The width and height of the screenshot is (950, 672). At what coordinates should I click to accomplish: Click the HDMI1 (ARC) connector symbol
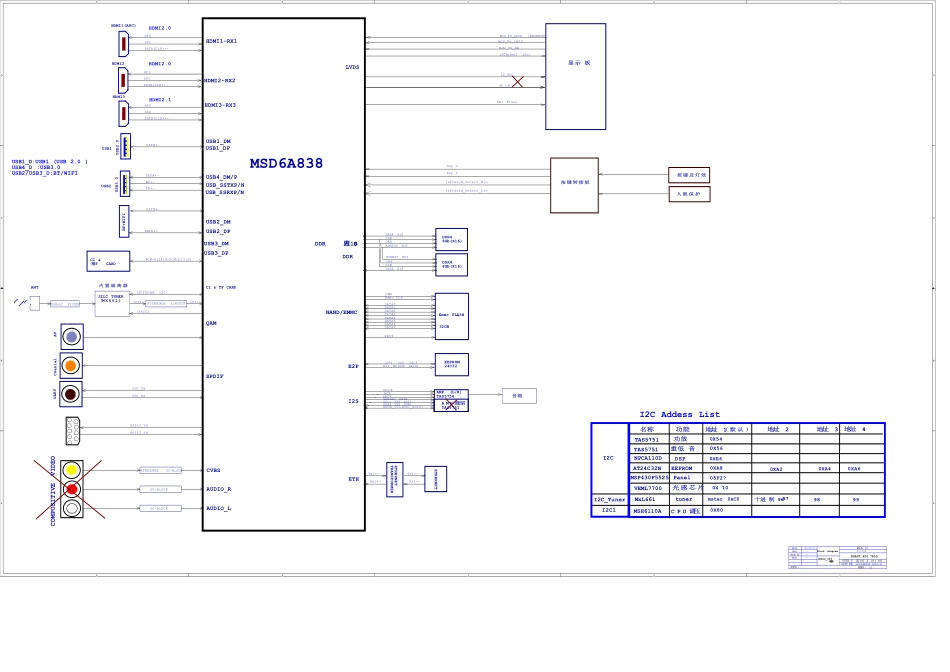tap(123, 44)
